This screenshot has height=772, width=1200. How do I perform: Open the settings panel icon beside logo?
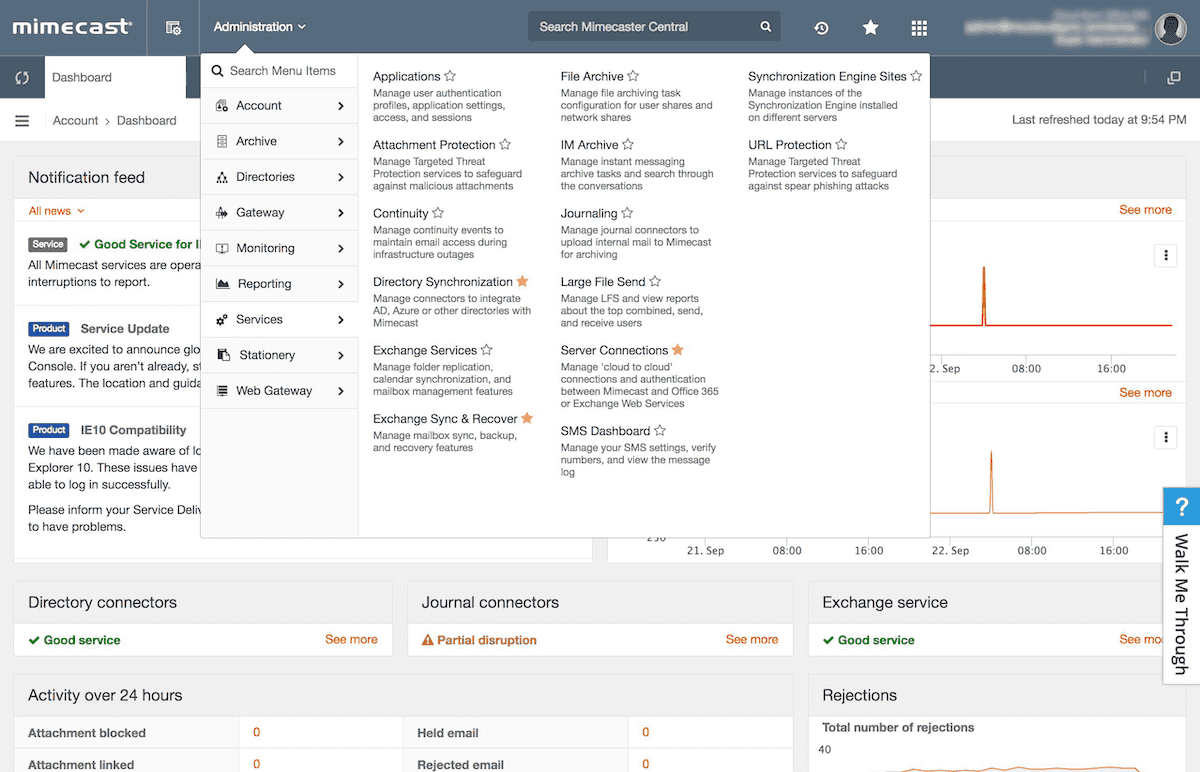[173, 27]
